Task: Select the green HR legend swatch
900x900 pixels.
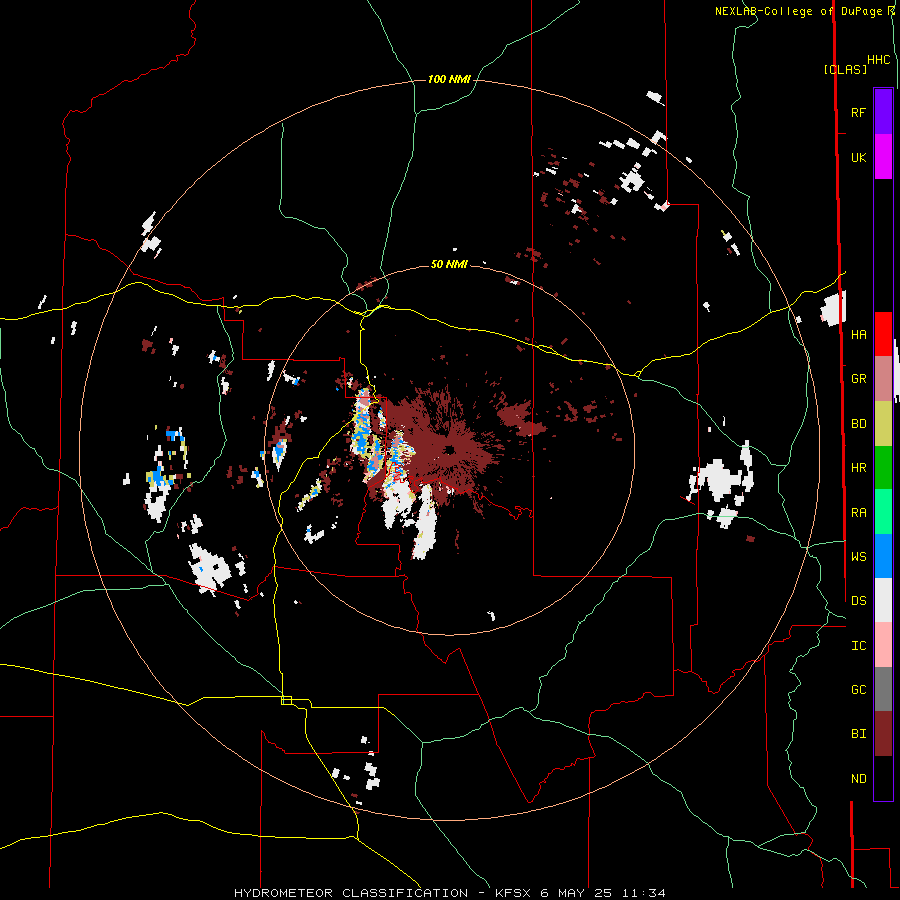Action: [883, 468]
